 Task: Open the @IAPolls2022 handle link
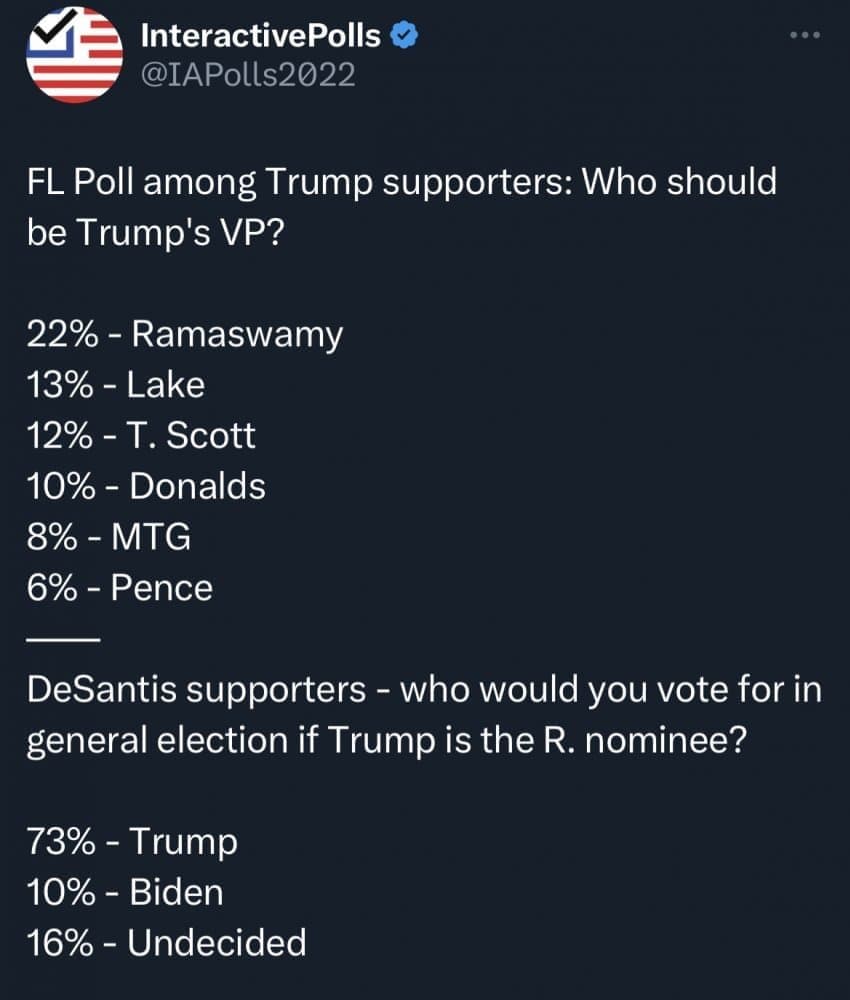[249, 74]
